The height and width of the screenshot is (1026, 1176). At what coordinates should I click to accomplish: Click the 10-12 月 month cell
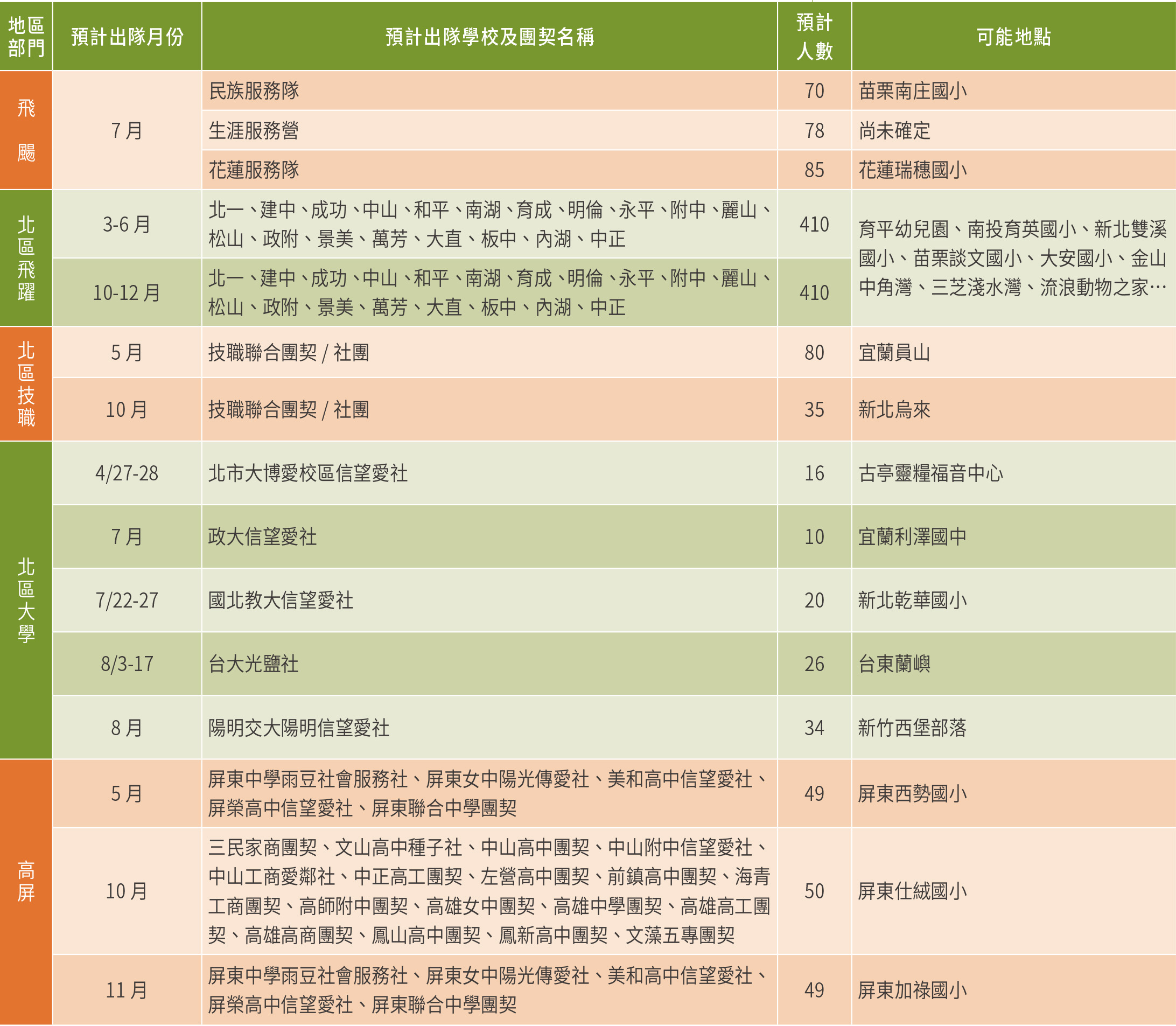[x=127, y=292]
